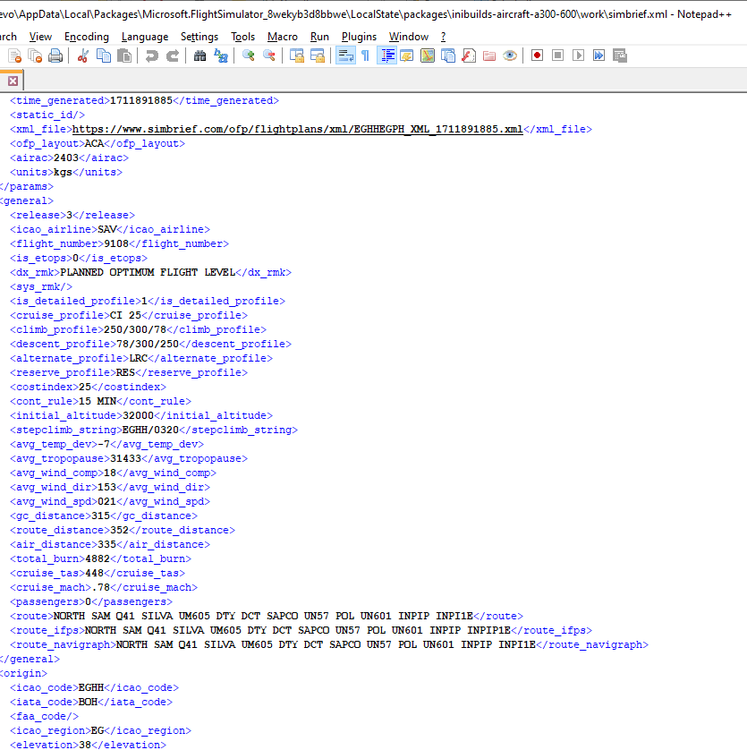Screen dimensions: 747x750
Task: Follow the simbrief.com XML file URL
Action: pyautogui.click(x=297, y=129)
